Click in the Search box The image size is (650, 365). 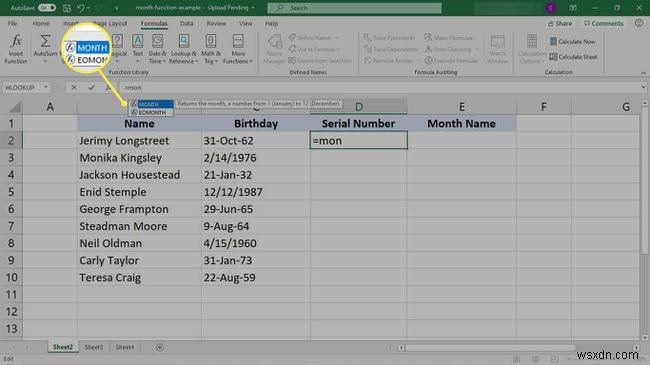tap(354, 8)
